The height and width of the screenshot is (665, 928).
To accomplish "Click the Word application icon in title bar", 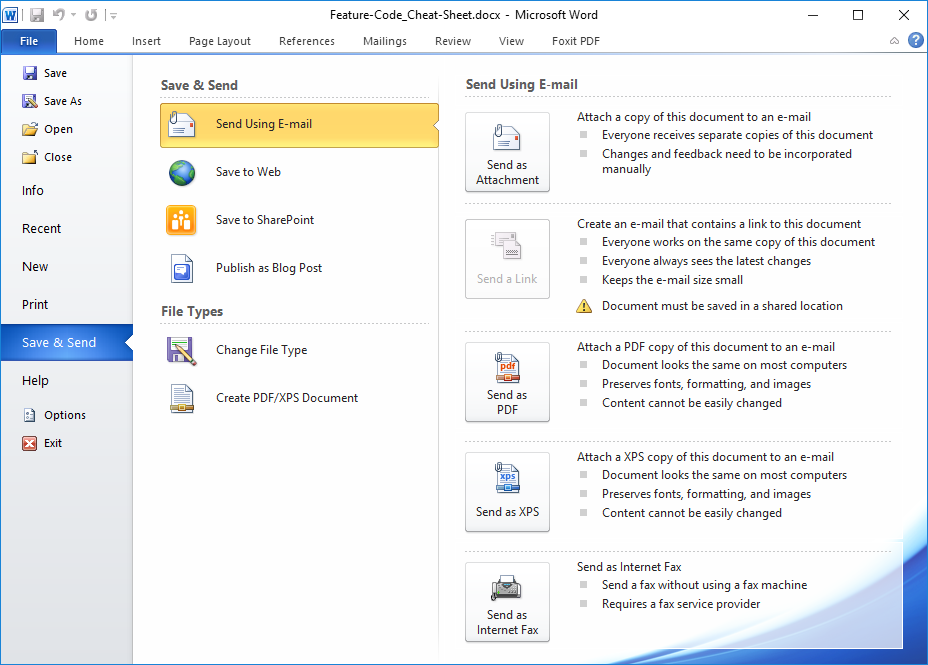I will click(x=10, y=15).
